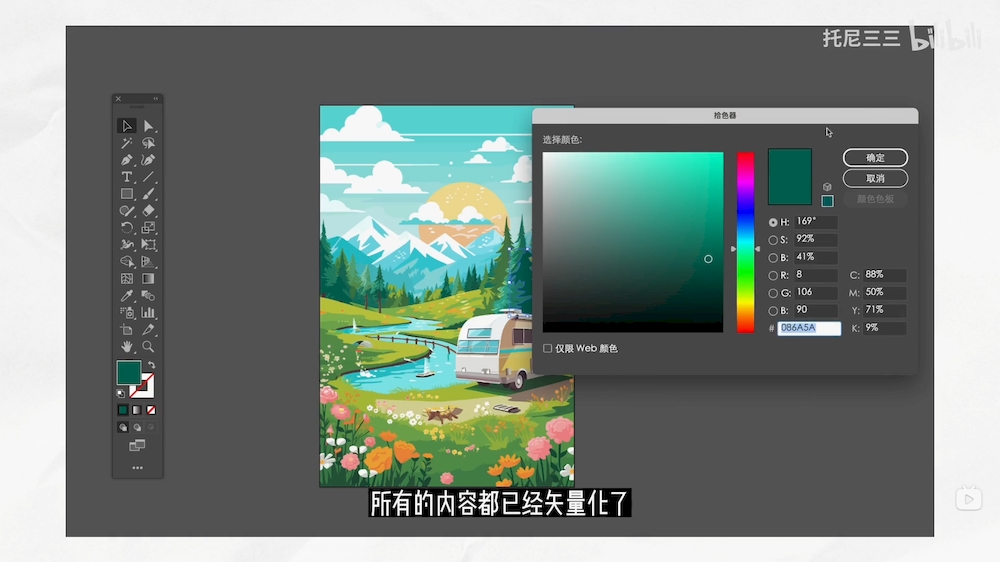Select the Hand tool
This screenshot has height=562, width=1000.
click(127, 347)
